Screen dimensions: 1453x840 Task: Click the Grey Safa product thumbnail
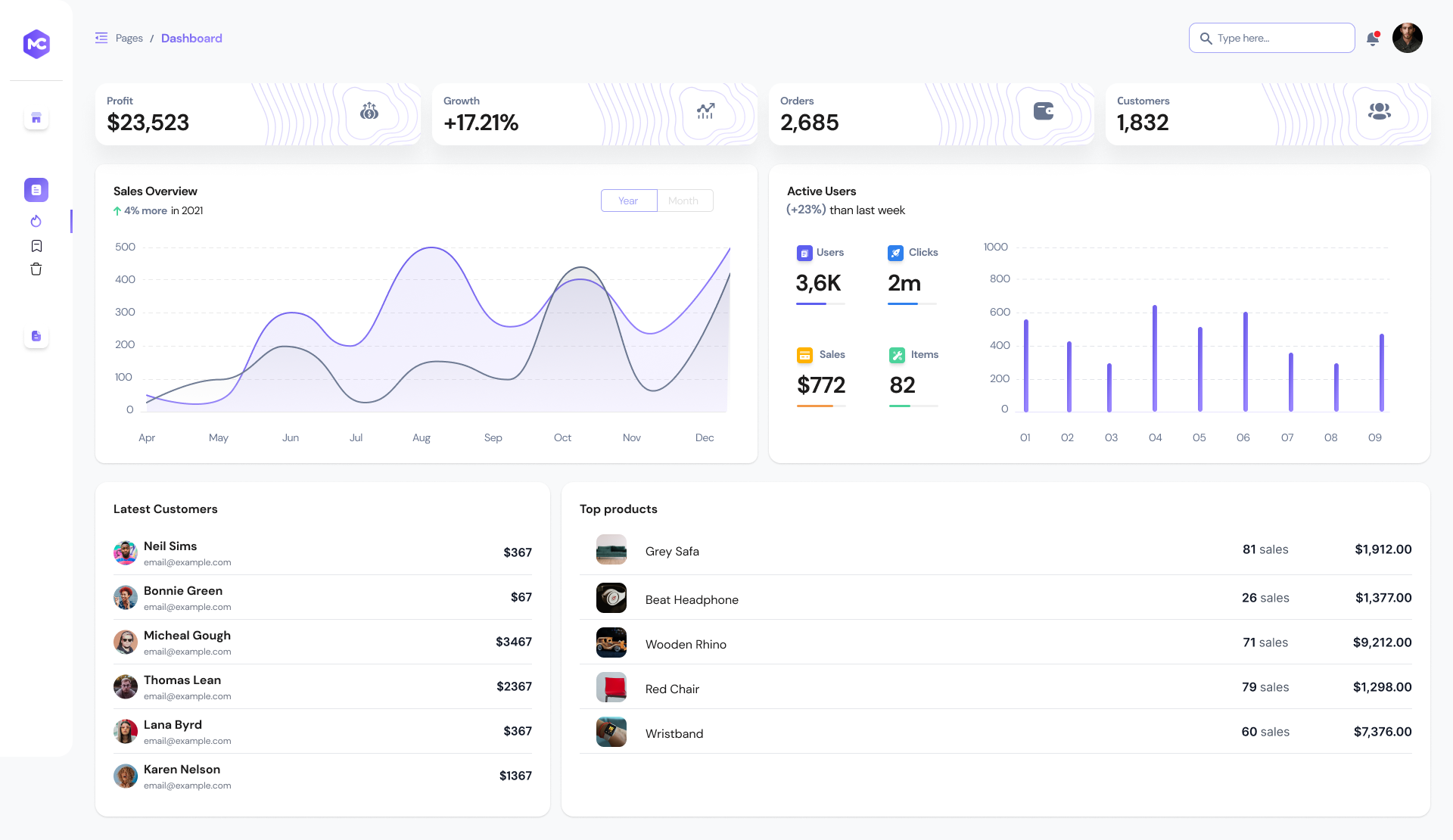click(611, 550)
